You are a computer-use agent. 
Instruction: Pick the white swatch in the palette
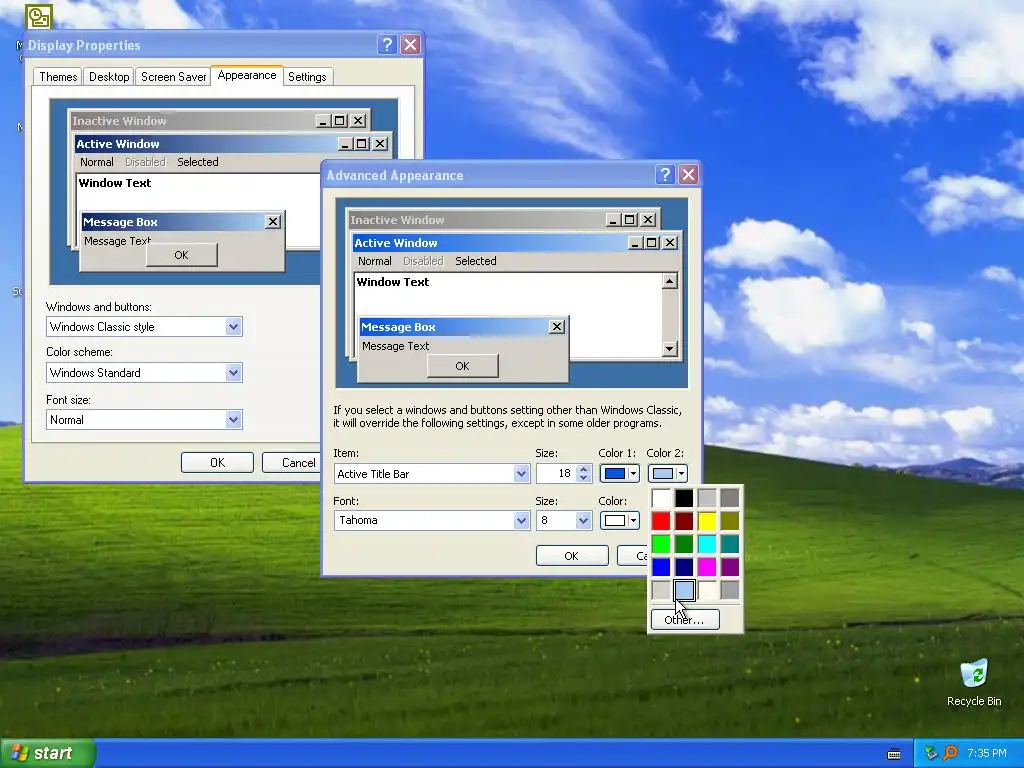click(661, 498)
